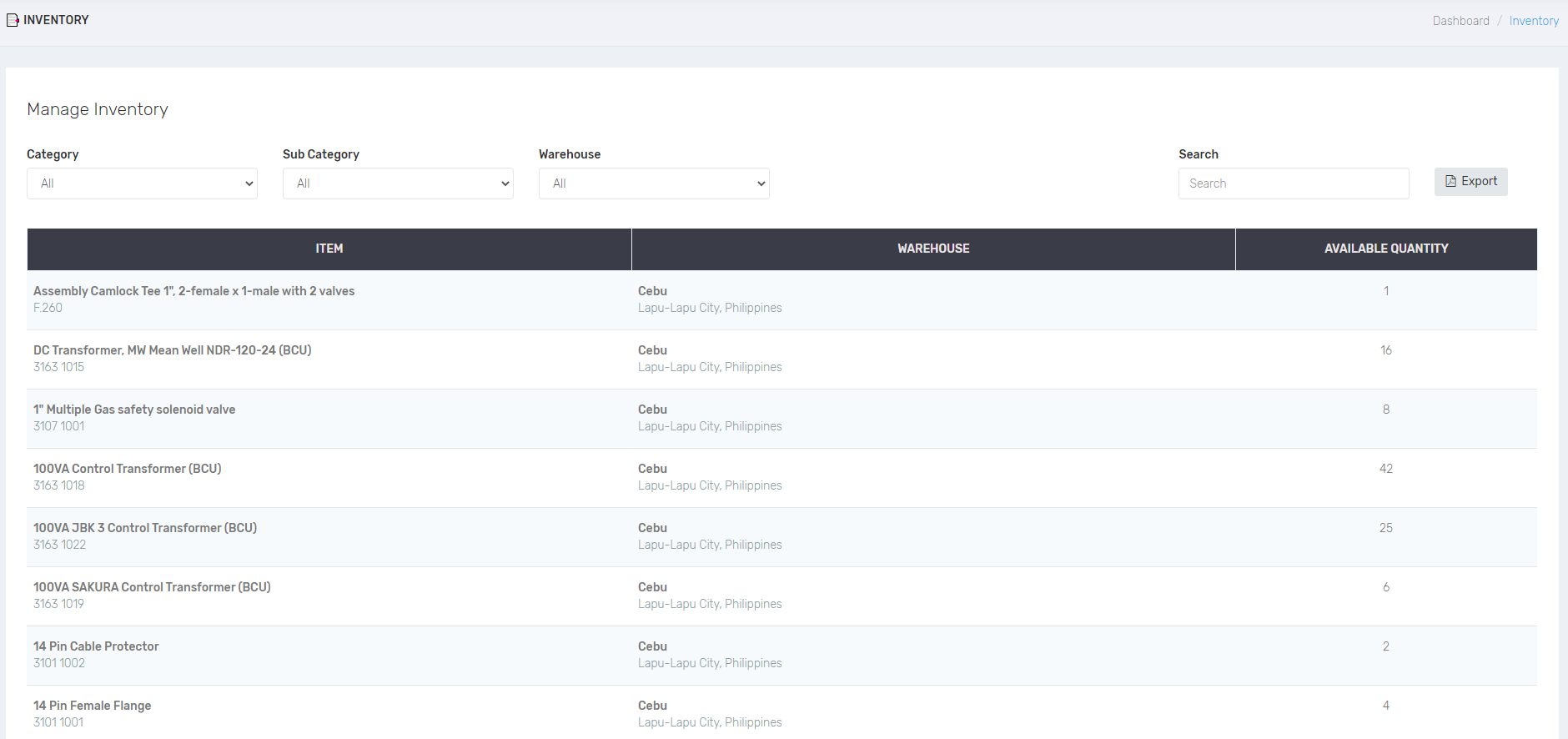The image size is (1568, 739).
Task: Click the 100VA JBK 3 Control Transformer item
Action: click(145, 528)
